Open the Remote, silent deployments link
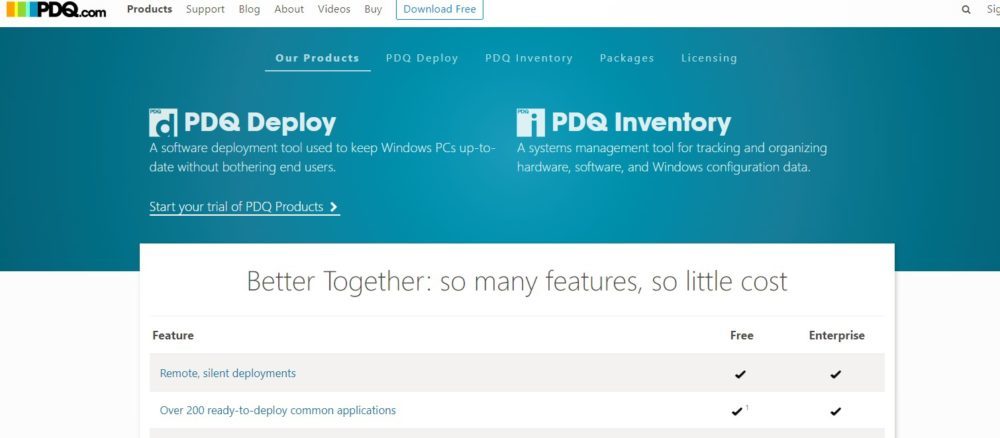 tap(228, 373)
